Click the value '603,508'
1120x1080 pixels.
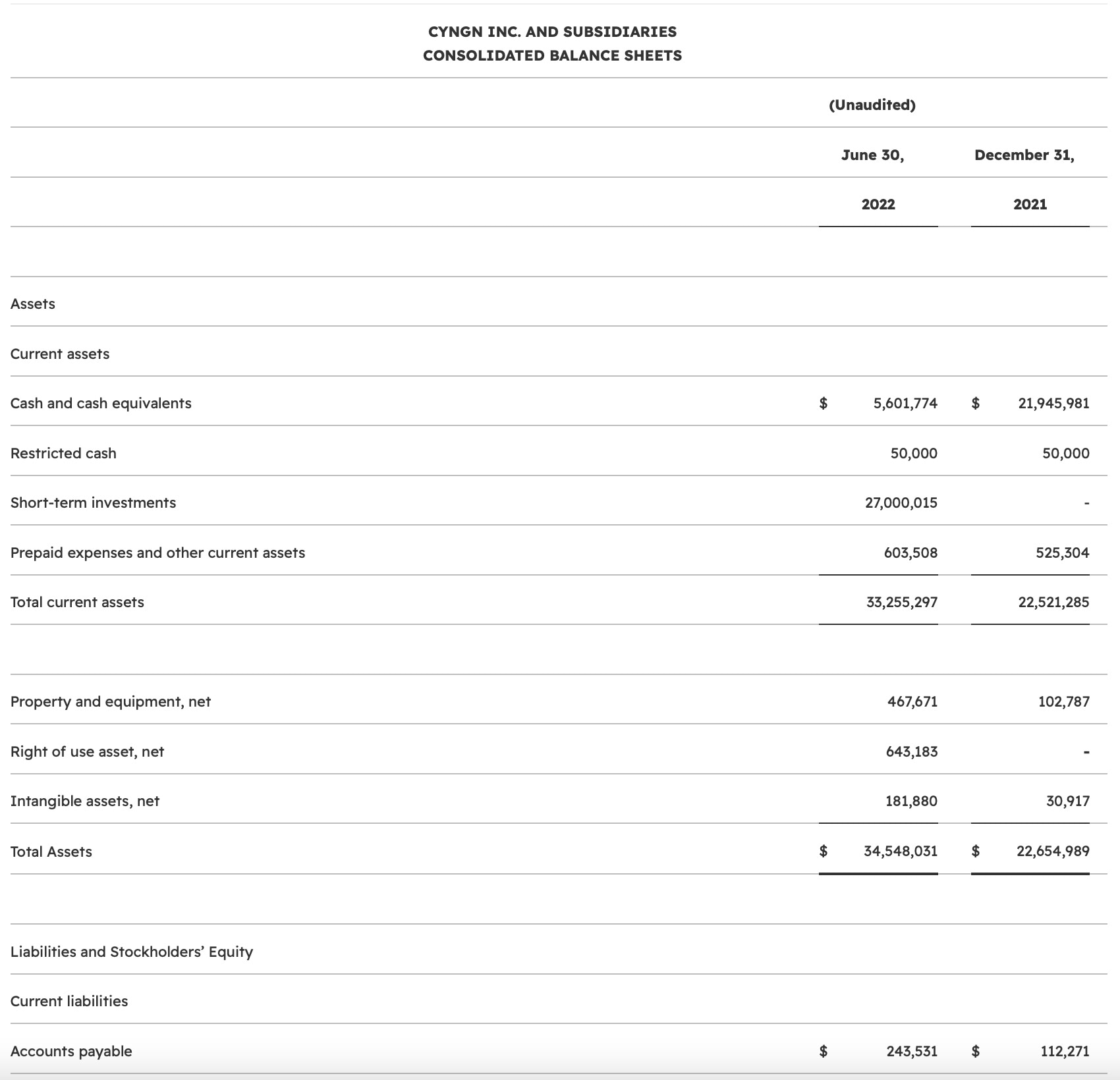pos(910,553)
